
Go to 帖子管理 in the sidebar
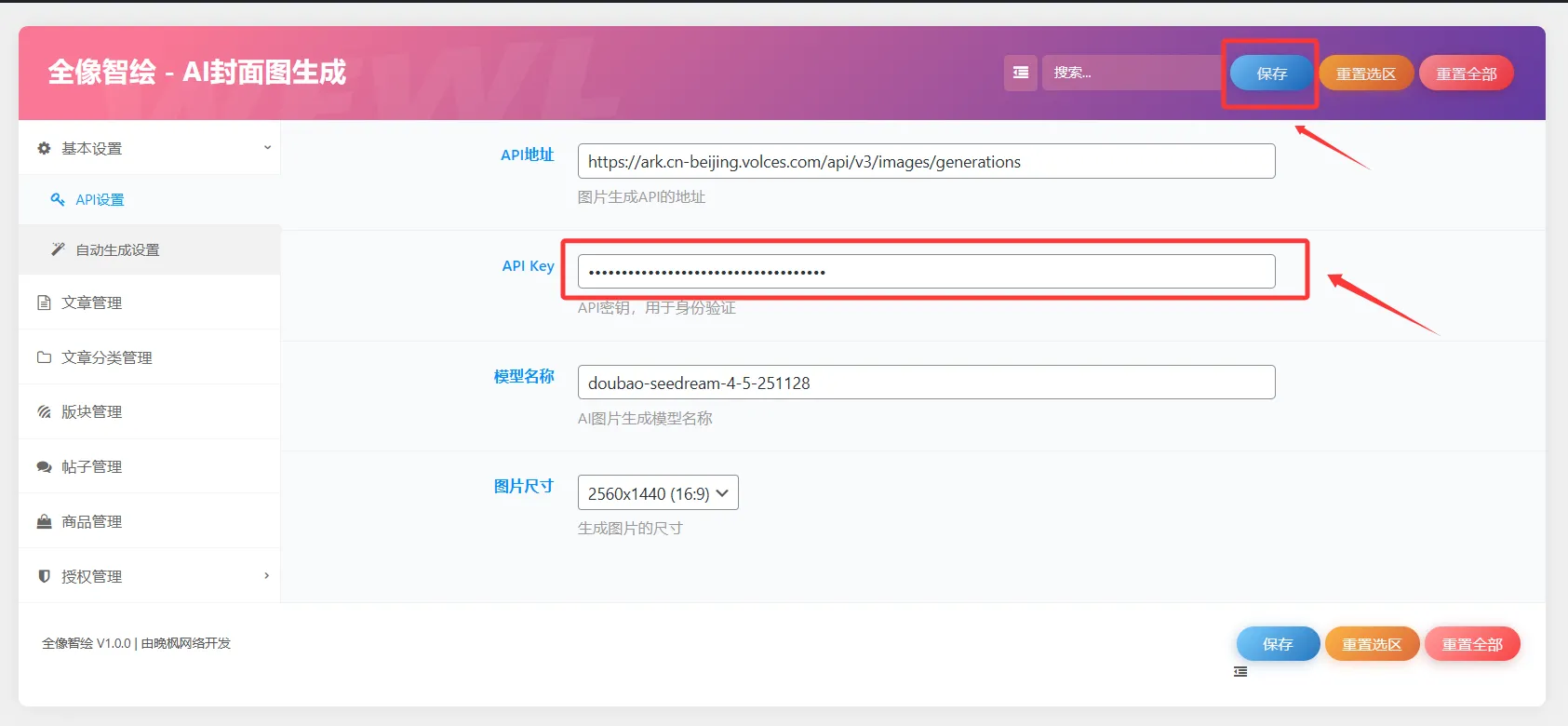tap(149, 466)
